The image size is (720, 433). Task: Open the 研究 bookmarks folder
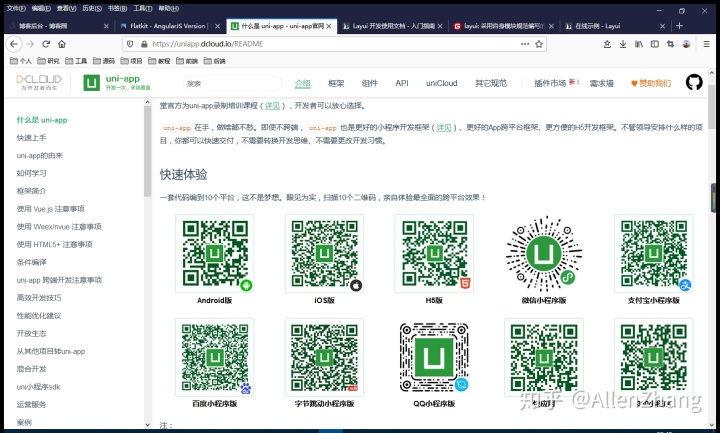pos(48,61)
